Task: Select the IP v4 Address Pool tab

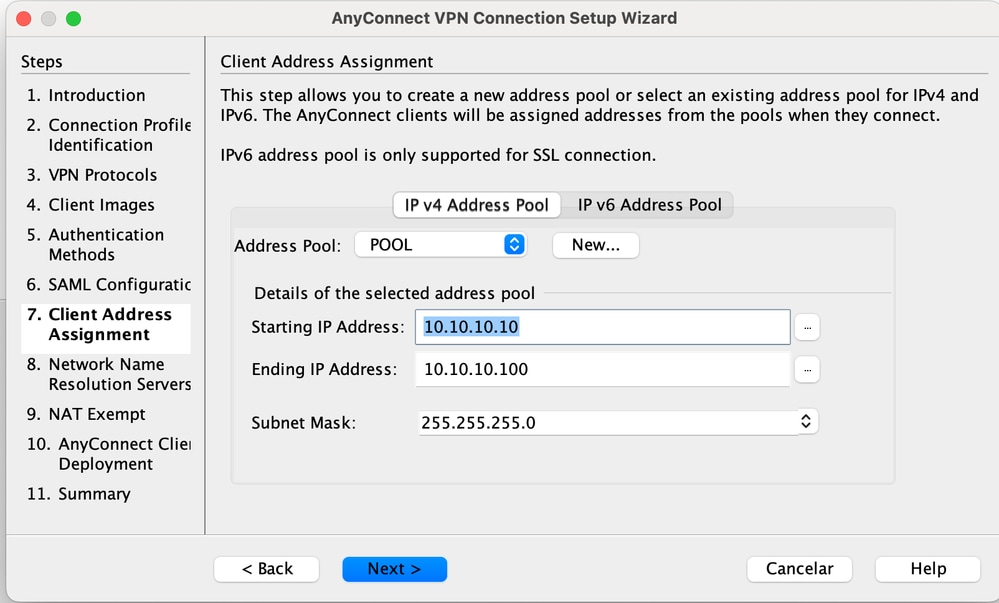Action: coord(476,205)
